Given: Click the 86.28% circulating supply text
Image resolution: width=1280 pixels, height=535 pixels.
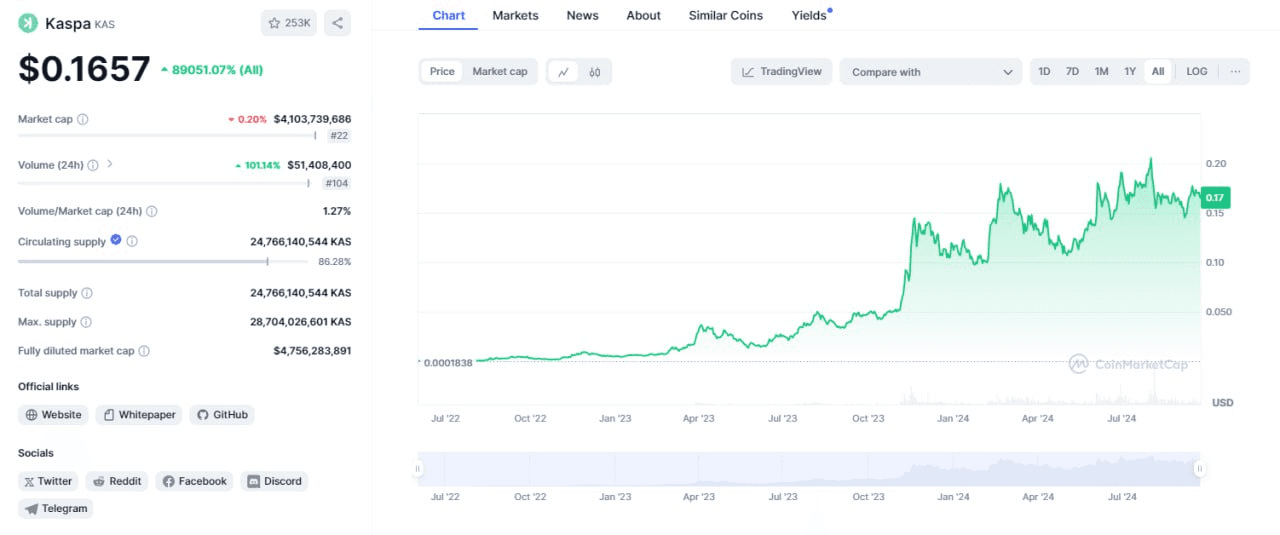Looking at the screenshot, I should click(335, 262).
